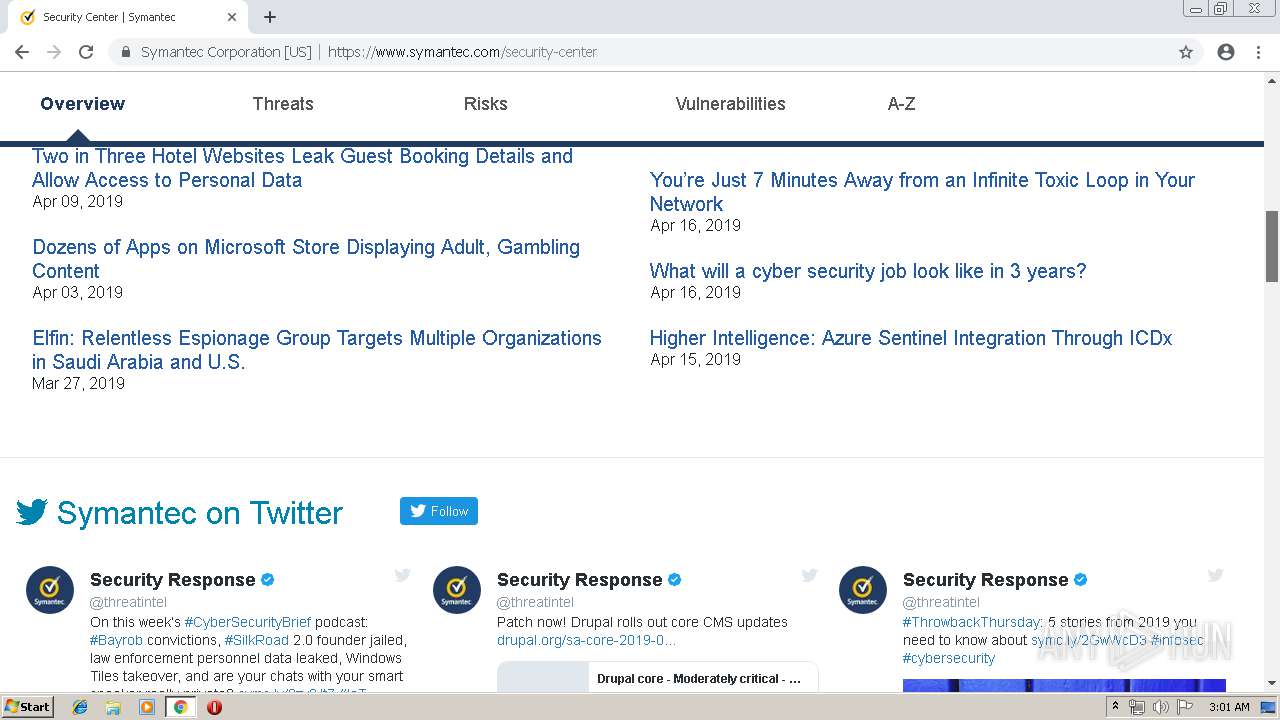Open Two in Three Hotel Websites article
This screenshot has height=720, width=1280.
point(303,168)
